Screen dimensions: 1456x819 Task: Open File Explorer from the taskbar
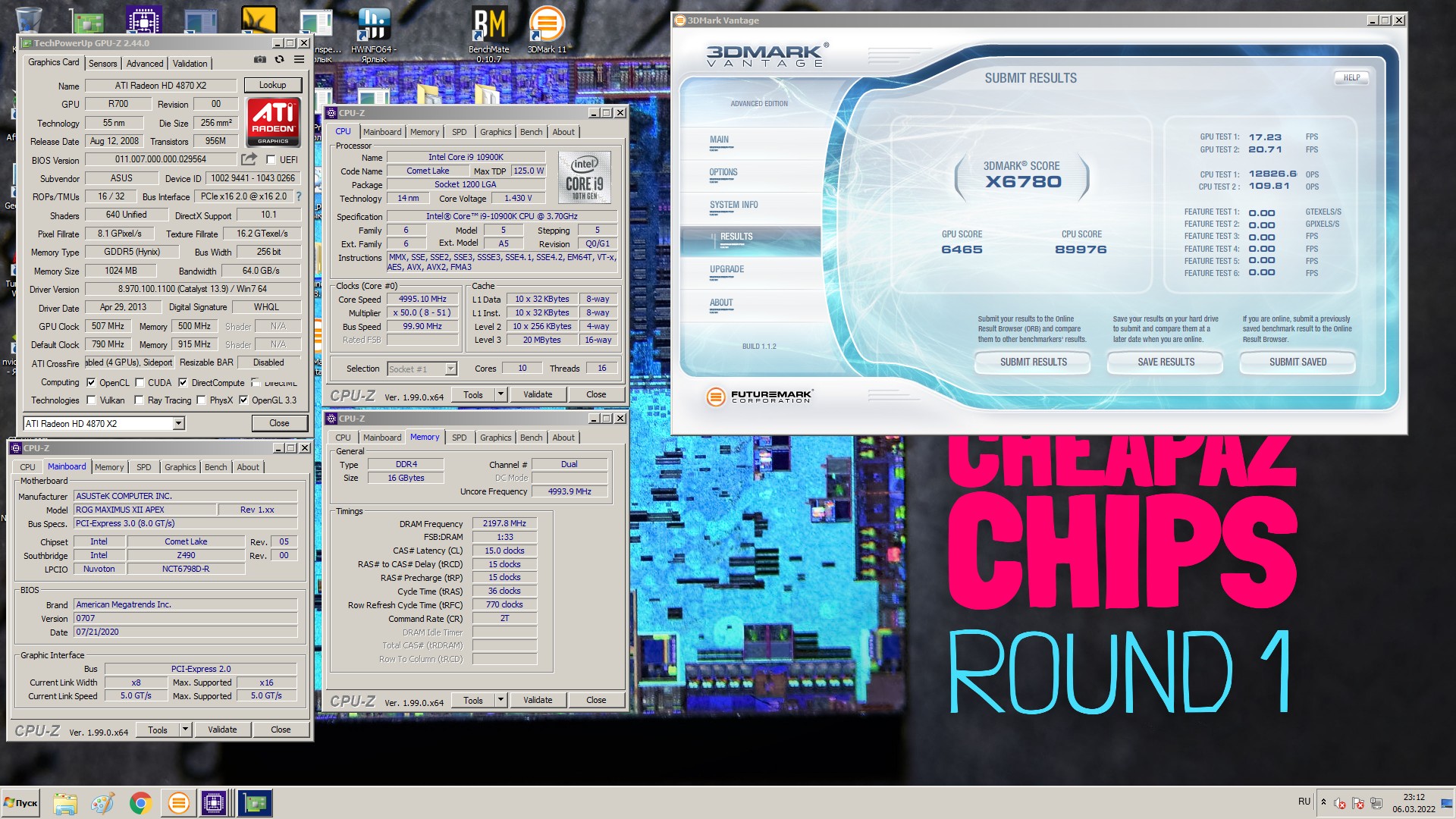(65, 803)
